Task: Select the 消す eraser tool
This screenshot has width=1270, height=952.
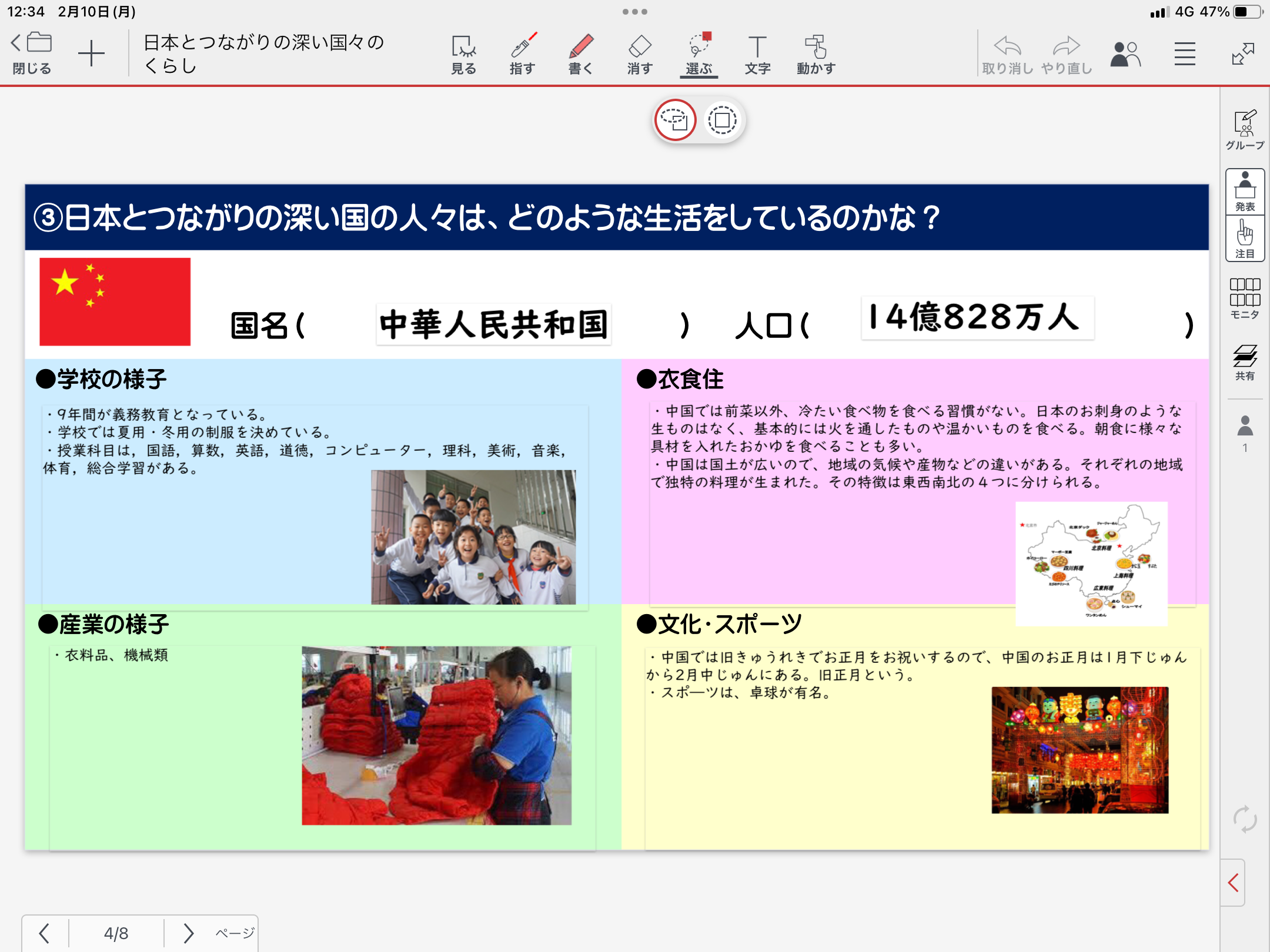Action: (x=640, y=54)
